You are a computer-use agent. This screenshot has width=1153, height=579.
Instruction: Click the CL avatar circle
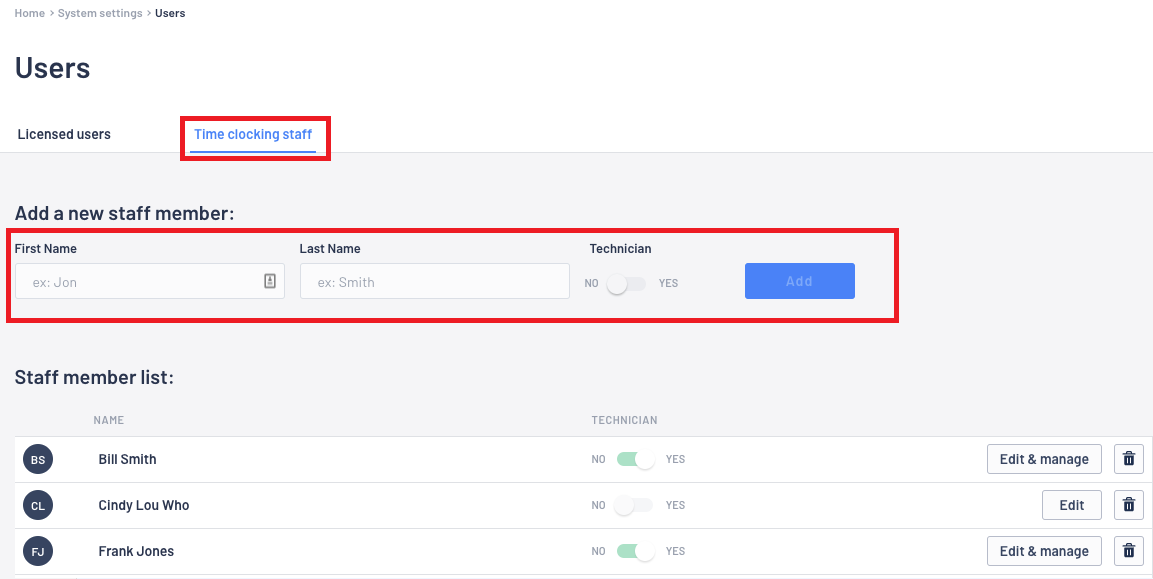click(38, 505)
